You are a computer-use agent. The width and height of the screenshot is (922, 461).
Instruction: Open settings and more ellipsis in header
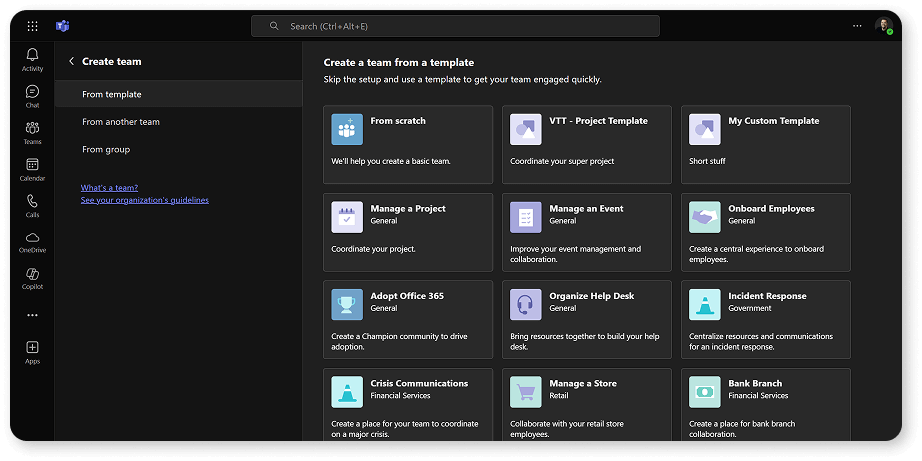pos(857,26)
